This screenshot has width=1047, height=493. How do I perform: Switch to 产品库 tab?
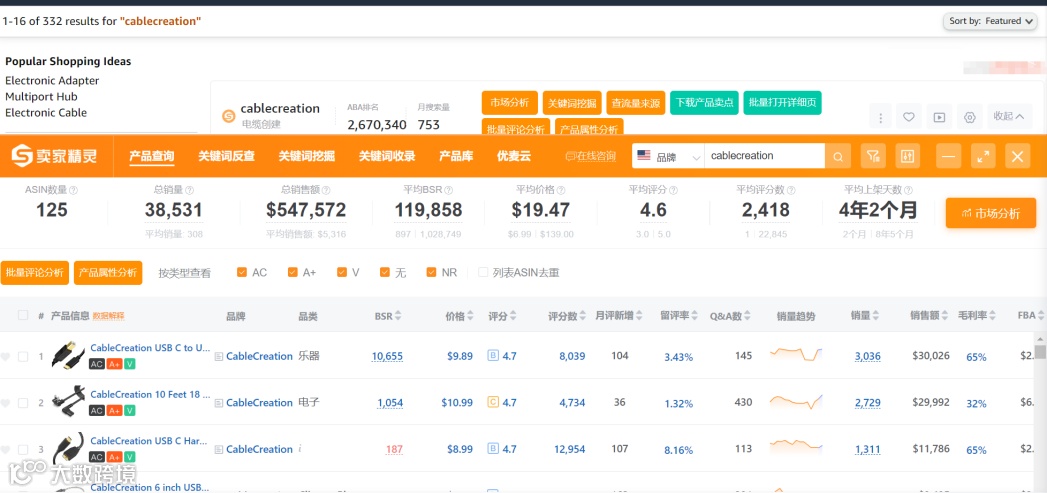pos(456,156)
